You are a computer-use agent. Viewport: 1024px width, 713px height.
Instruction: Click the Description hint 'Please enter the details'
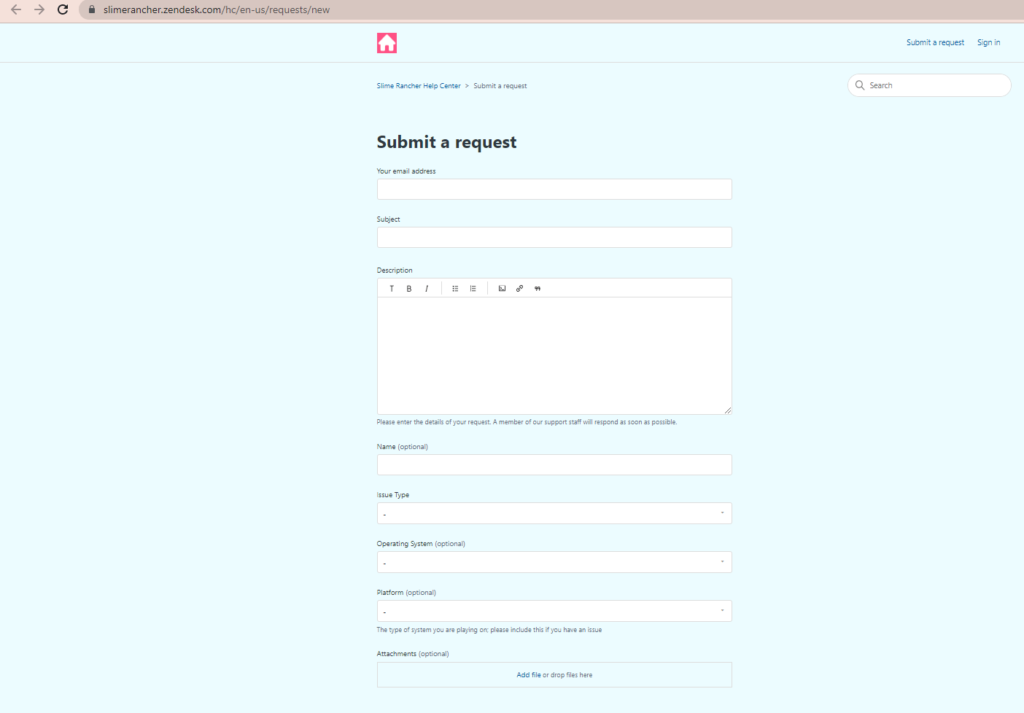pyautogui.click(x=526, y=422)
